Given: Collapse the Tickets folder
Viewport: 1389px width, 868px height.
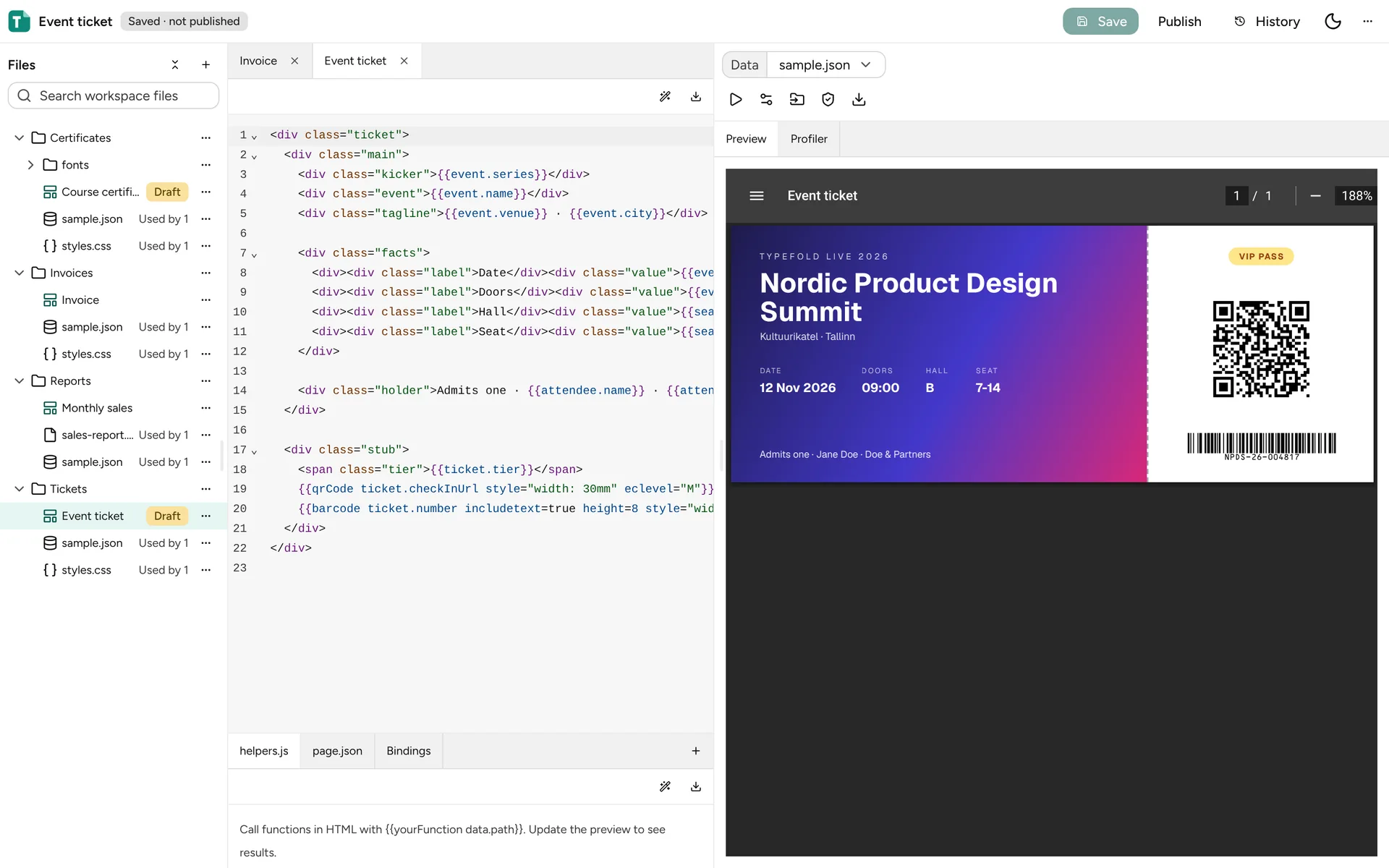Looking at the screenshot, I should (20, 490).
